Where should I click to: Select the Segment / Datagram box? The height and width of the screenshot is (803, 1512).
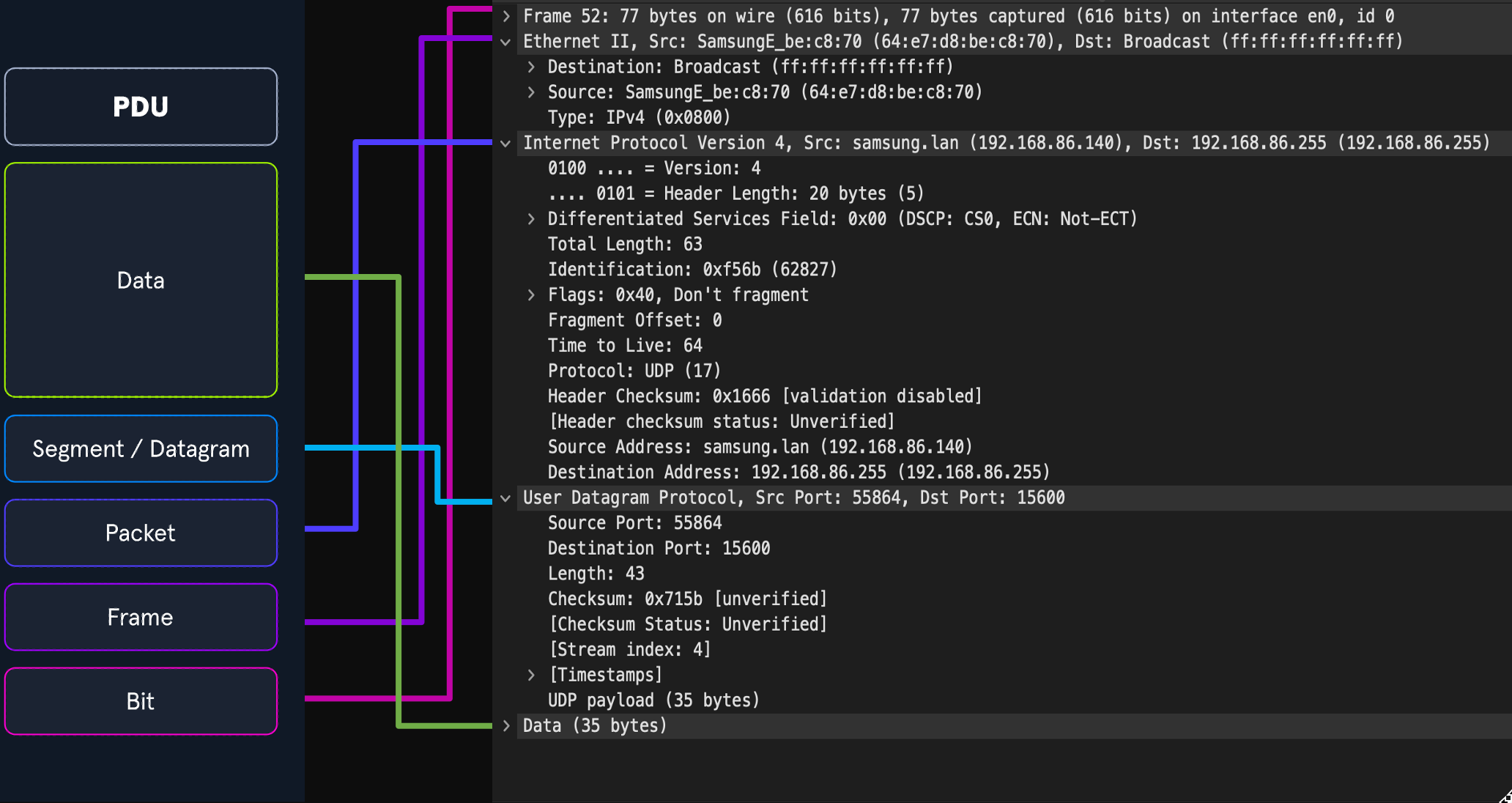tap(141, 449)
